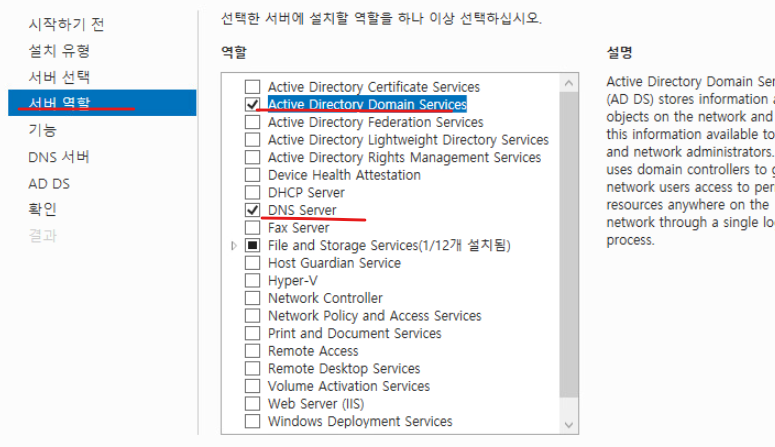Select the Remote Access role label
775x447 pixels.
(x=313, y=351)
